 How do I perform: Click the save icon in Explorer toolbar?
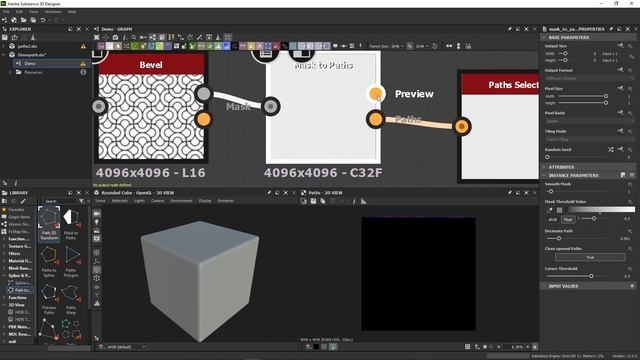(x=5, y=37)
